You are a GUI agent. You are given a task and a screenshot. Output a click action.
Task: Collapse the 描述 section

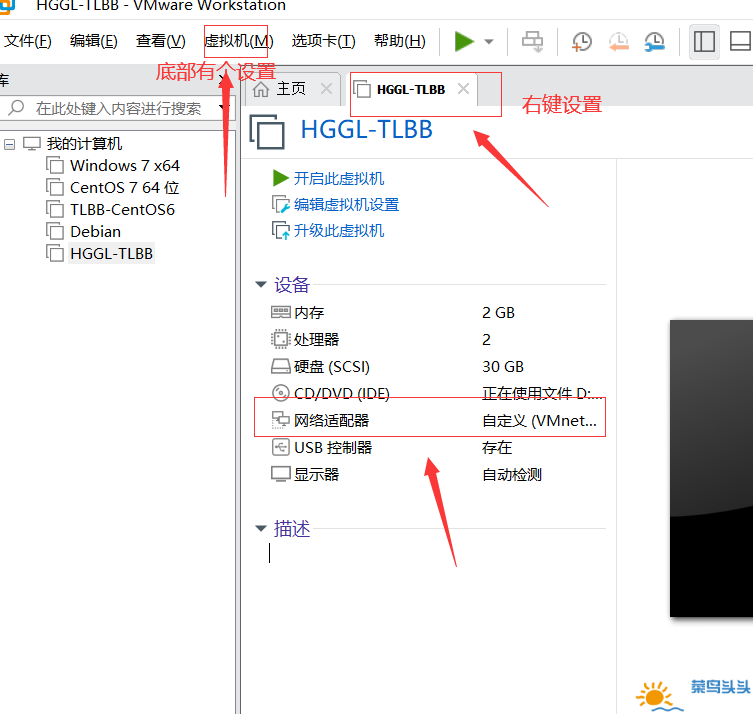tap(261, 529)
